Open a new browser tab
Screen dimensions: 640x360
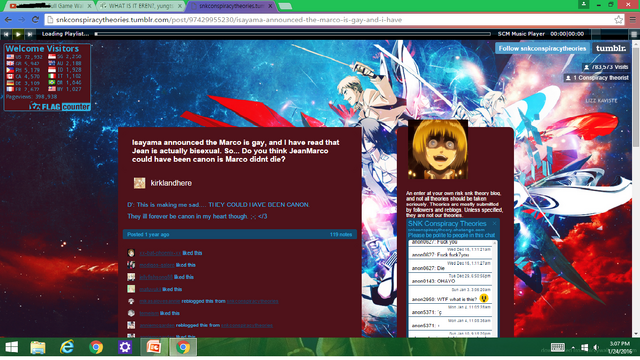coord(285,6)
